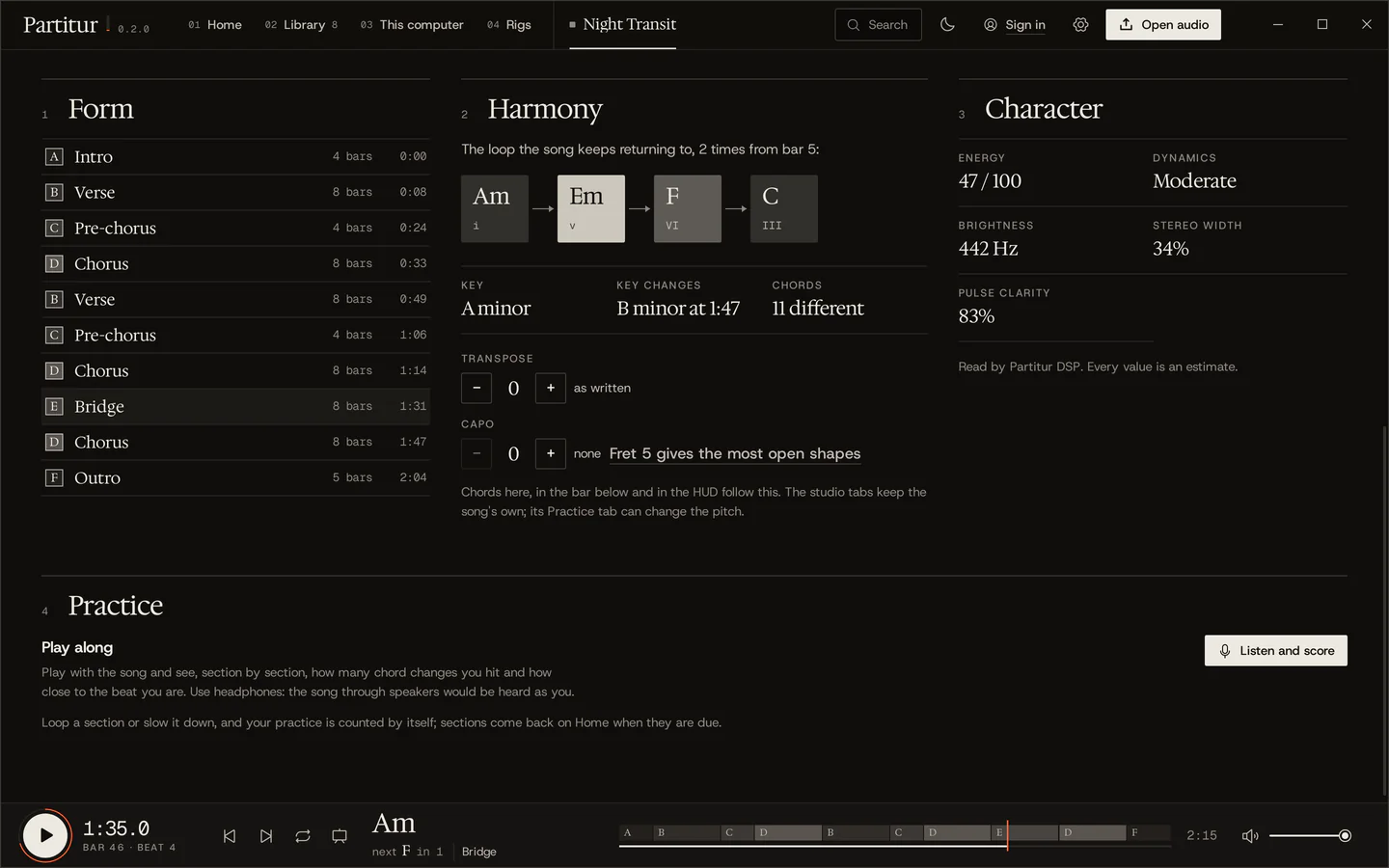Viewport: 1389px width, 868px height.
Task: Select the F chord tile marked VI
Action: point(688,208)
